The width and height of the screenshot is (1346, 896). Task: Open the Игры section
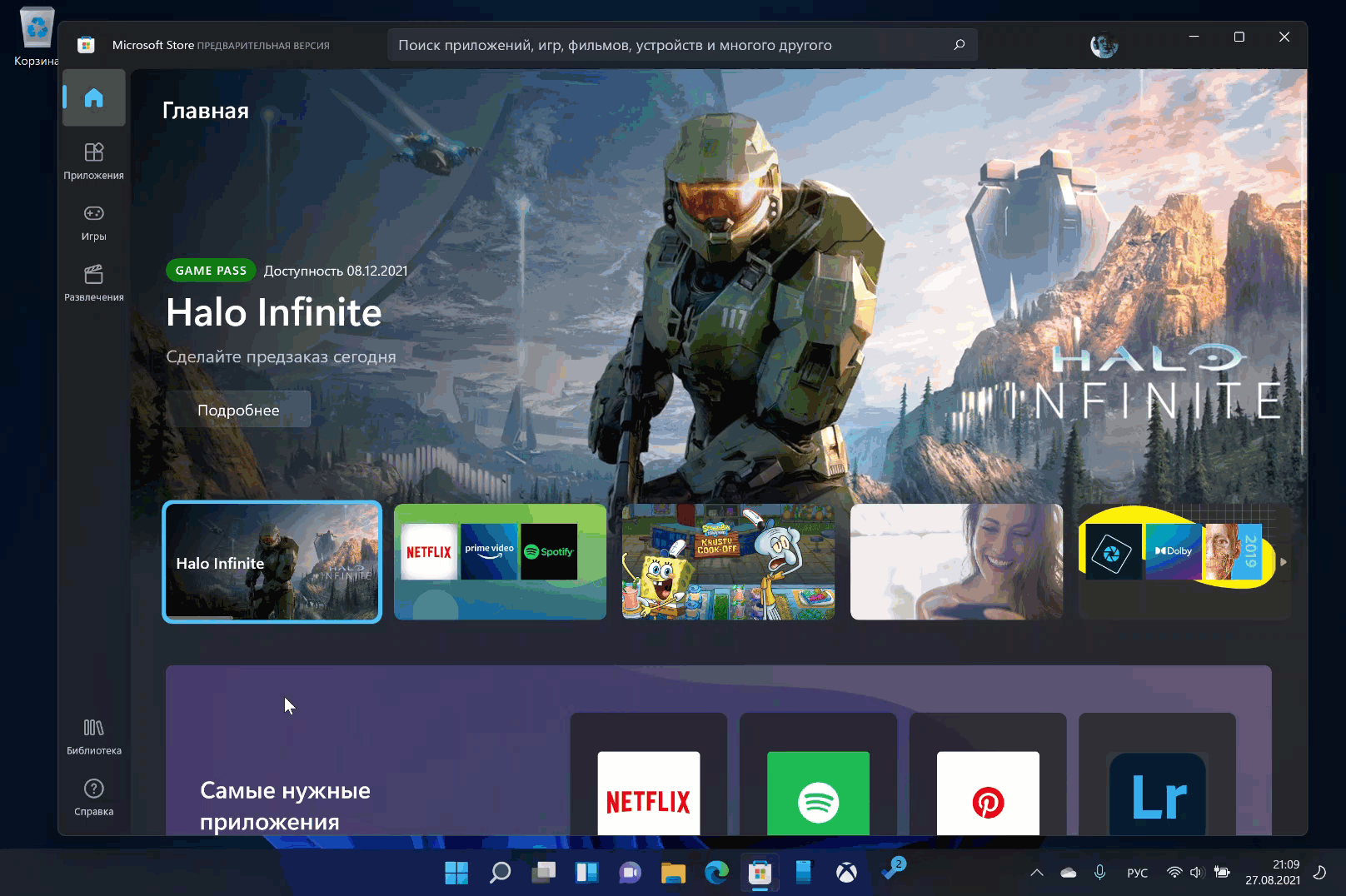click(x=94, y=222)
